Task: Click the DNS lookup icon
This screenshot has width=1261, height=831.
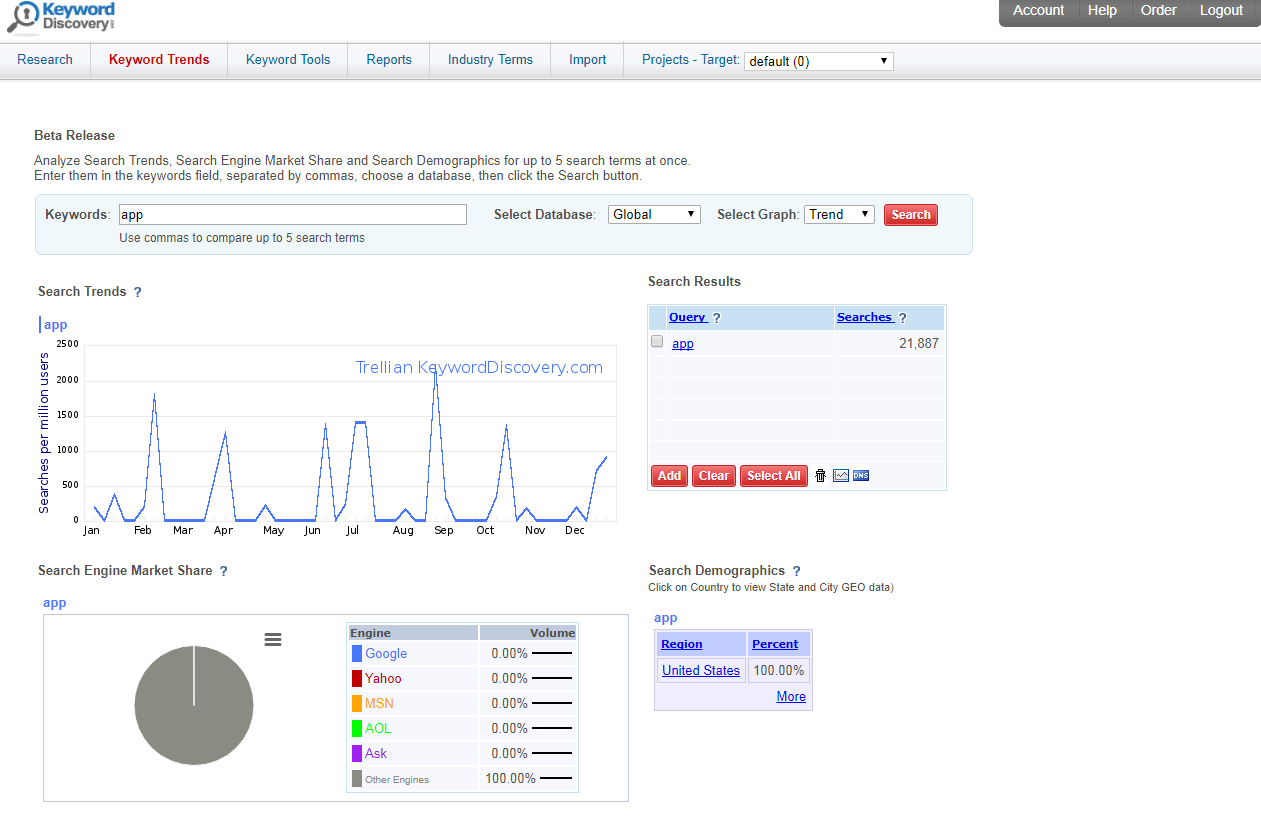Action: pos(861,476)
